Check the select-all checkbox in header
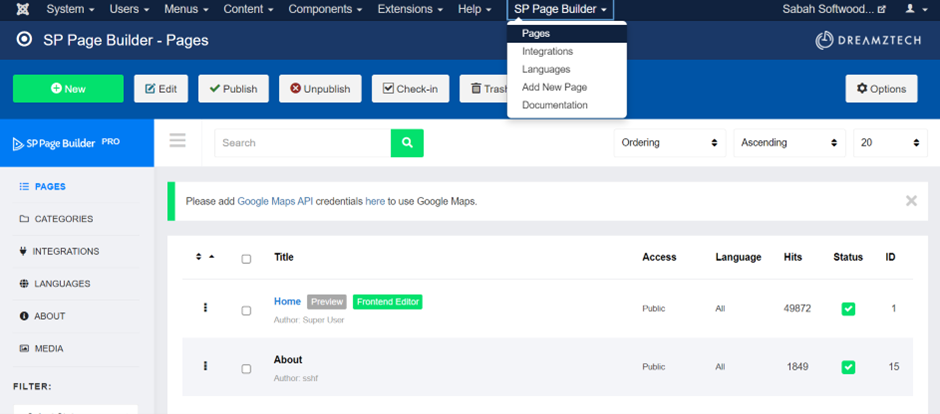 pos(246,259)
